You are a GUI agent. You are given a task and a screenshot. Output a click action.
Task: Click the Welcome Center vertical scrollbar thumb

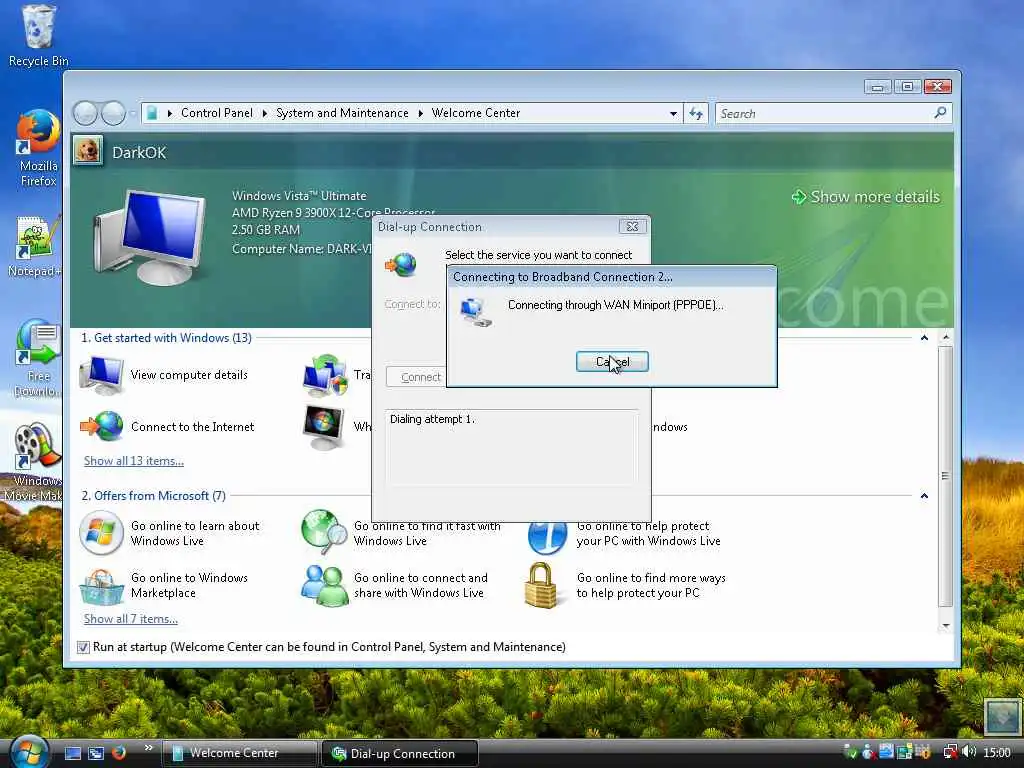coord(945,476)
